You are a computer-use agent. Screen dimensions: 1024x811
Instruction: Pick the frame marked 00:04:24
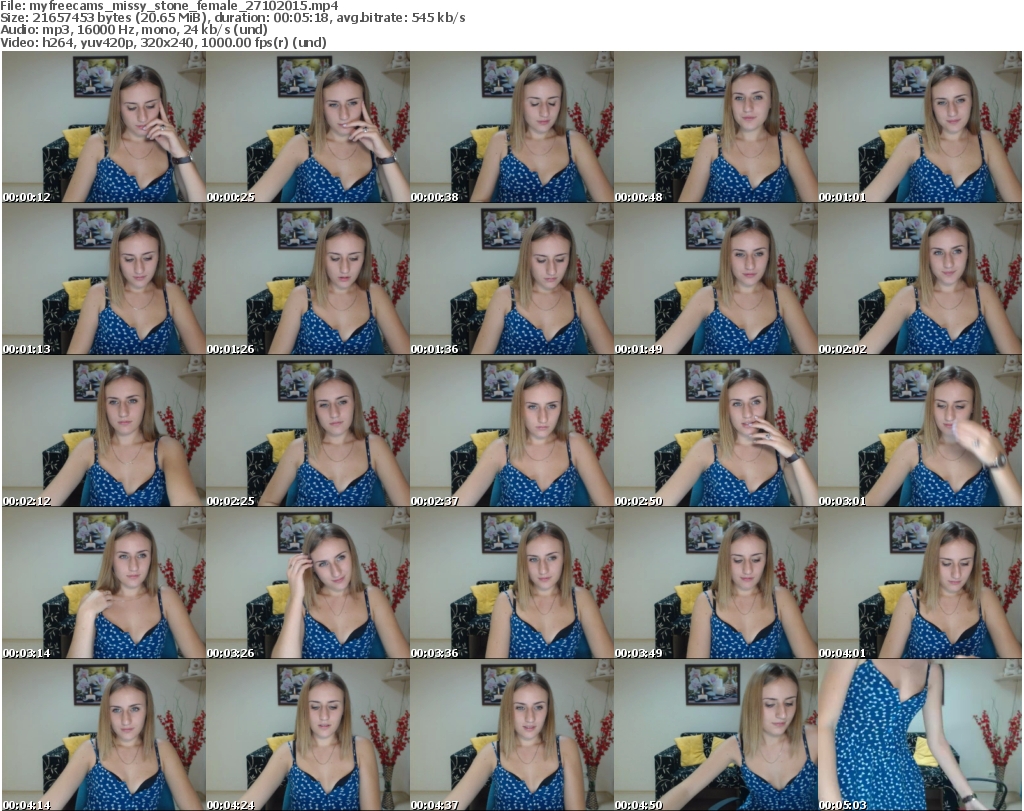(x=308, y=735)
